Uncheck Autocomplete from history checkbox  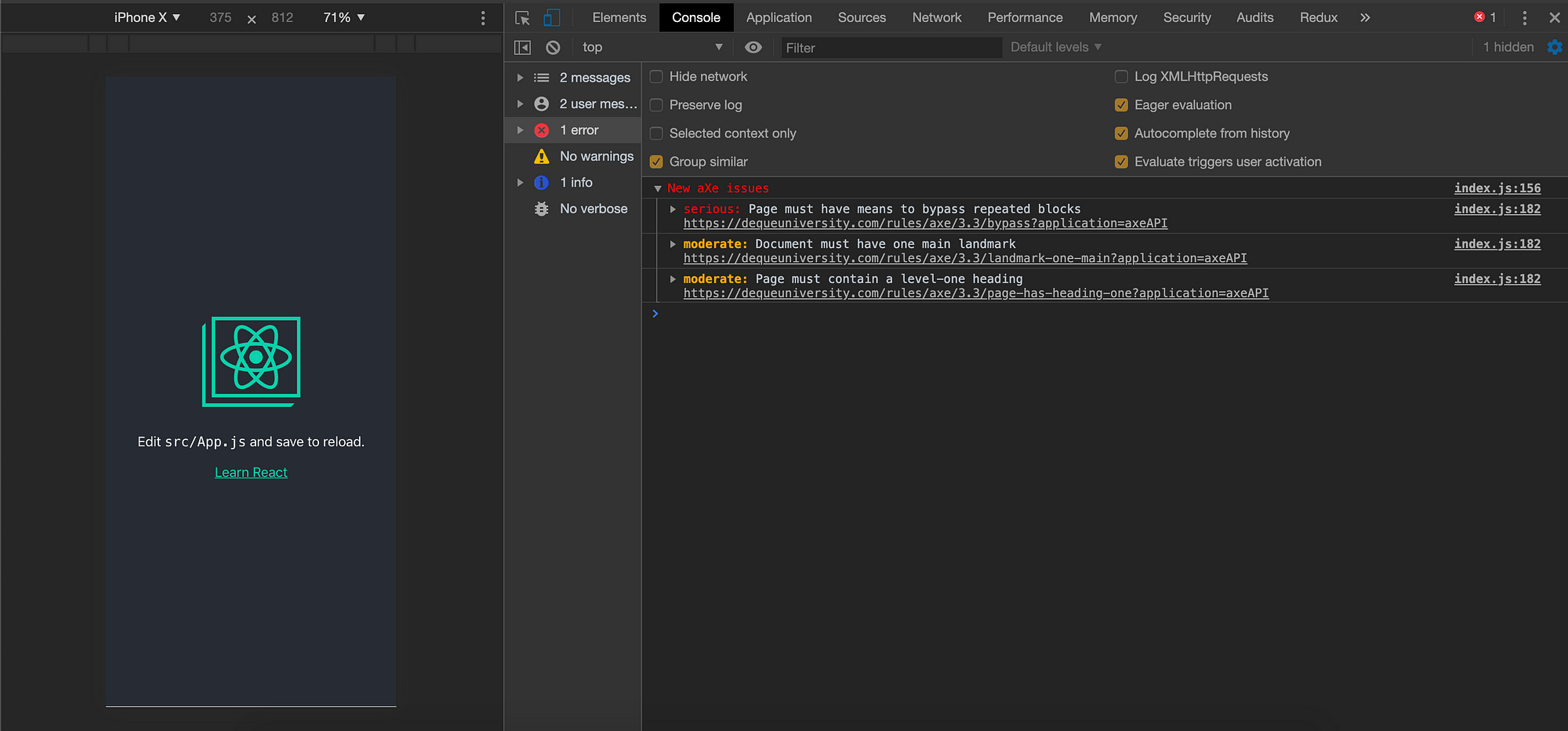[x=1121, y=133]
